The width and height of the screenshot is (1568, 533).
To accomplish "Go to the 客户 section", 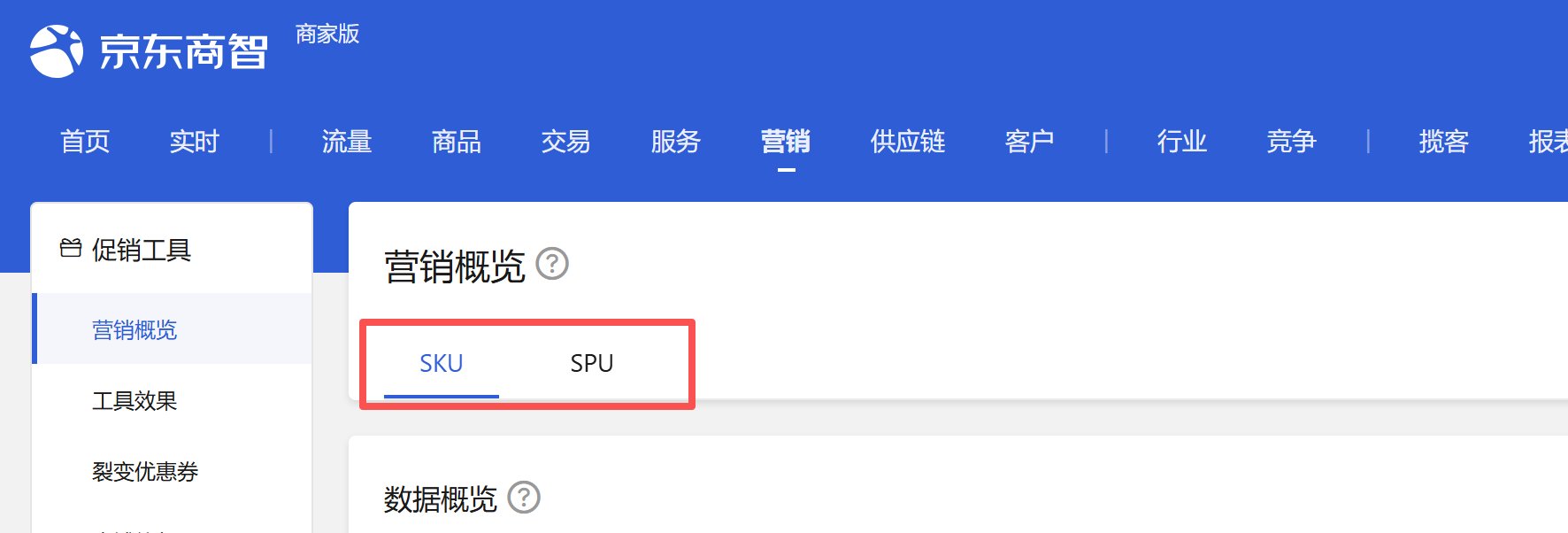I will coord(1030,142).
